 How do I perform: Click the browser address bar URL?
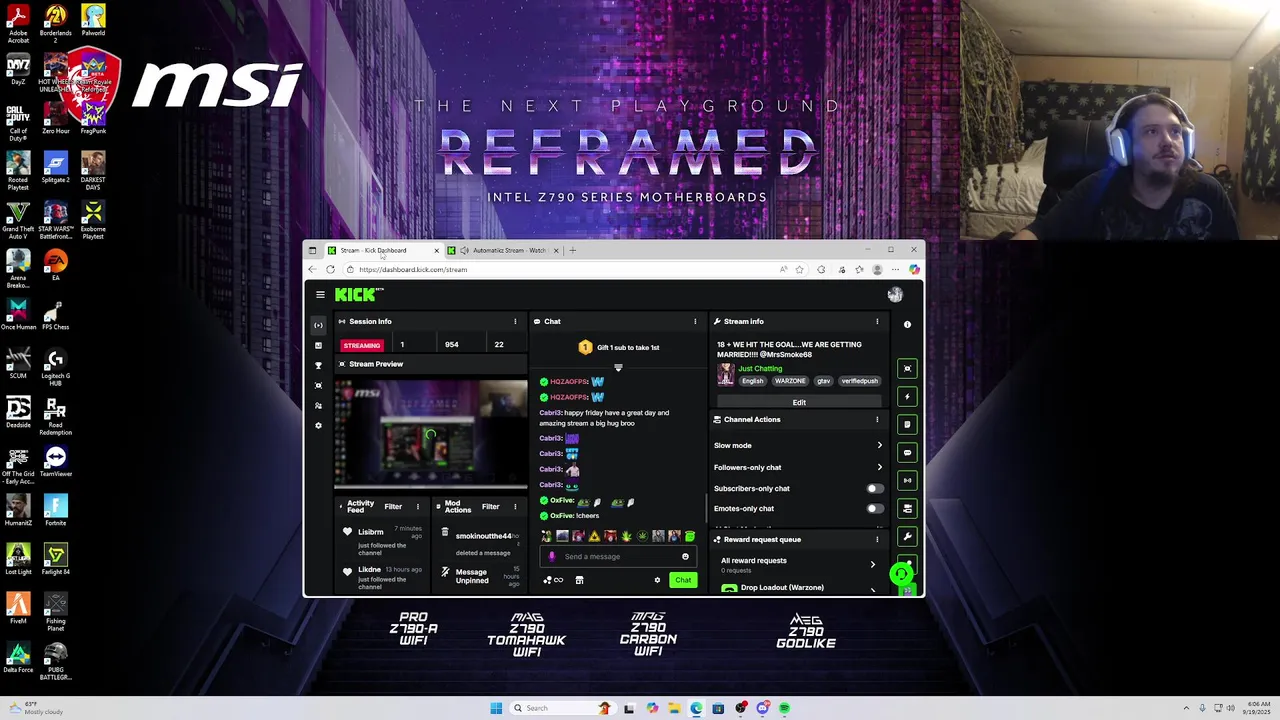413,269
